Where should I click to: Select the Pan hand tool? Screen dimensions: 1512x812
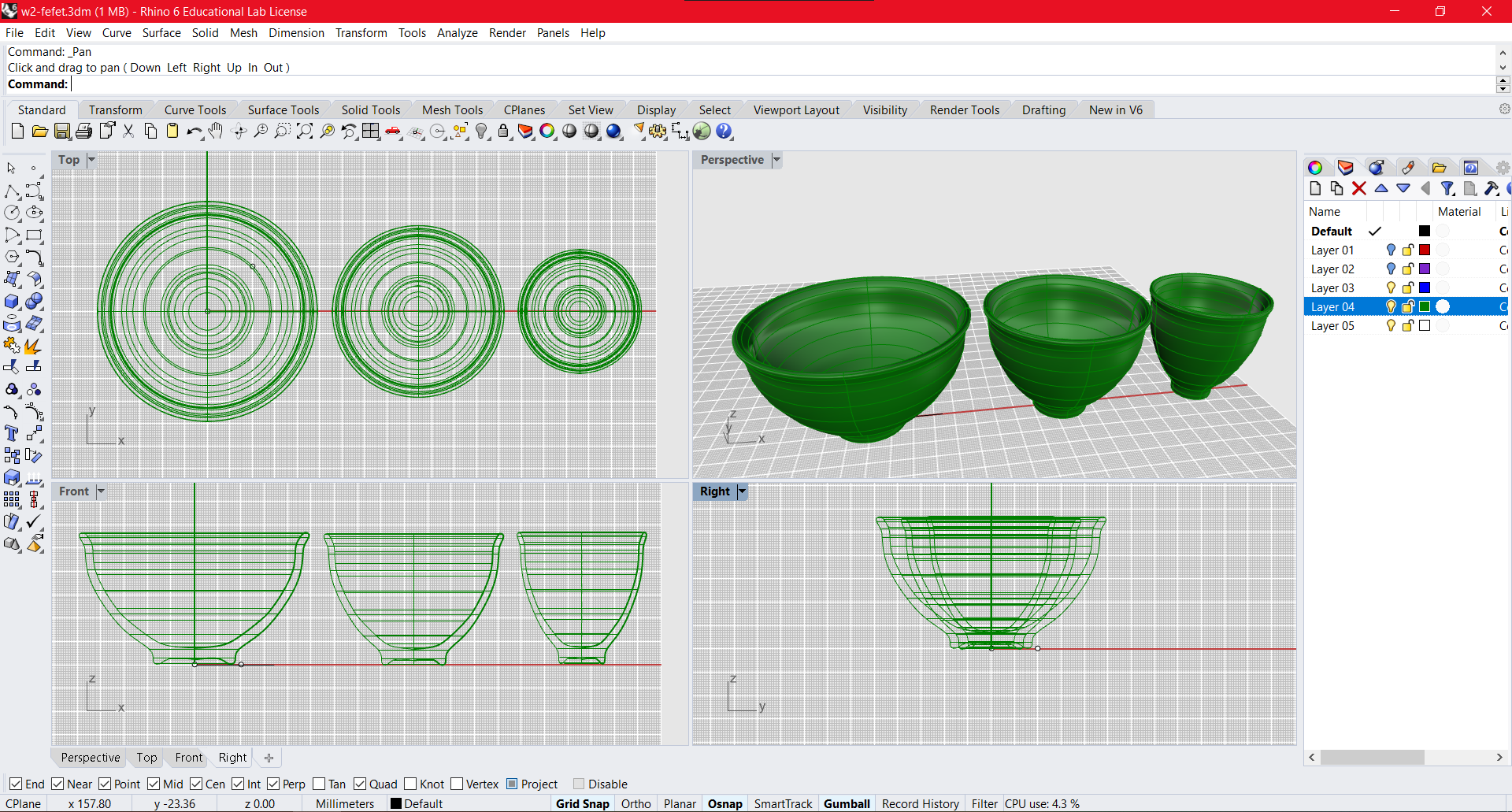tap(216, 132)
